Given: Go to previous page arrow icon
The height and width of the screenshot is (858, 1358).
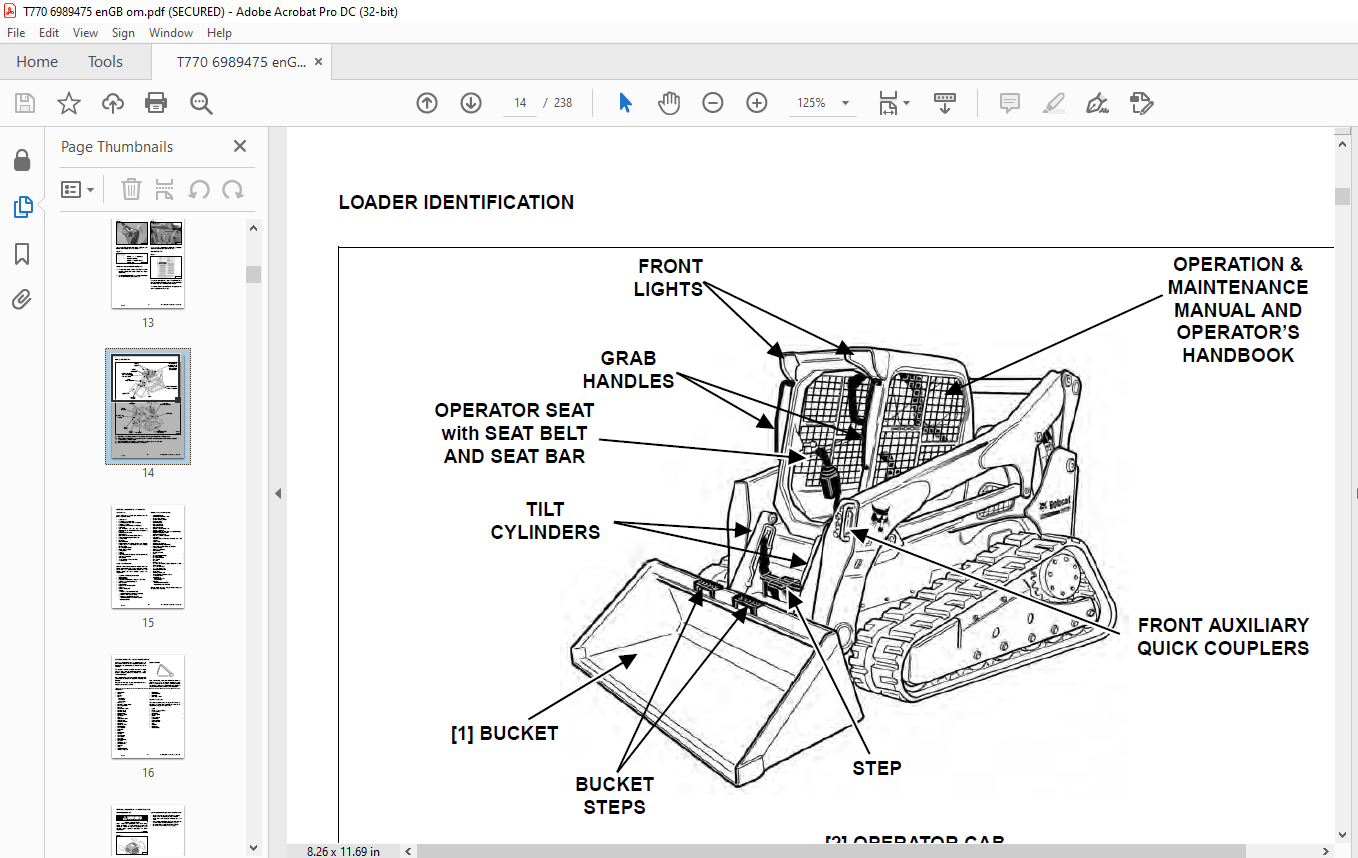Looking at the screenshot, I should 427,103.
